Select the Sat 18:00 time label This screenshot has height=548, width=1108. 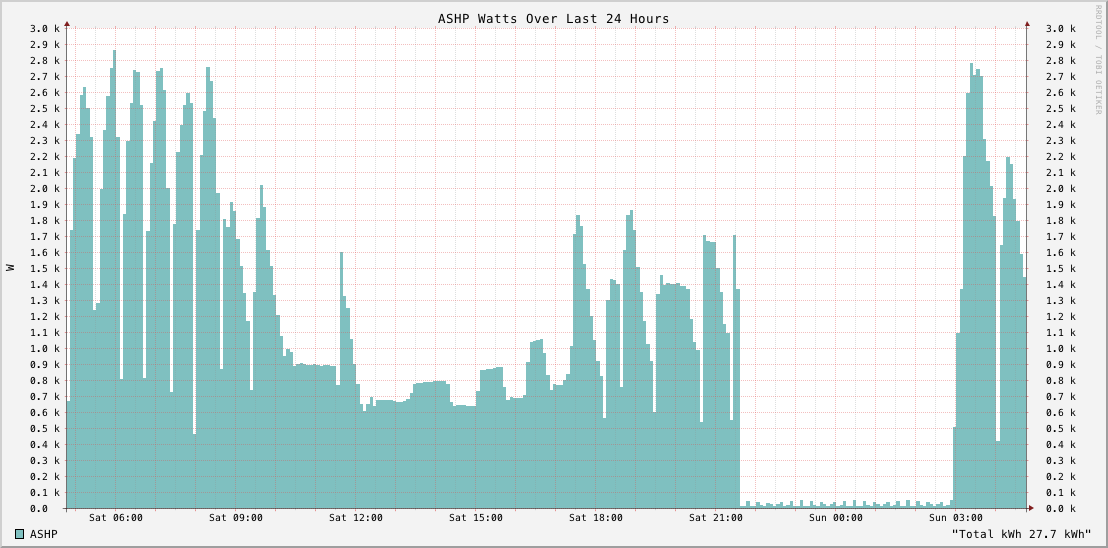tap(595, 518)
